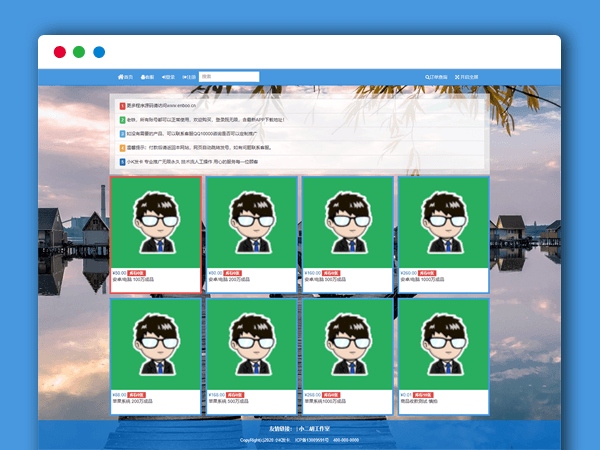Click the home icon labeled 首页
The height and width of the screenshot is (450, 600).
pos(125,76)
